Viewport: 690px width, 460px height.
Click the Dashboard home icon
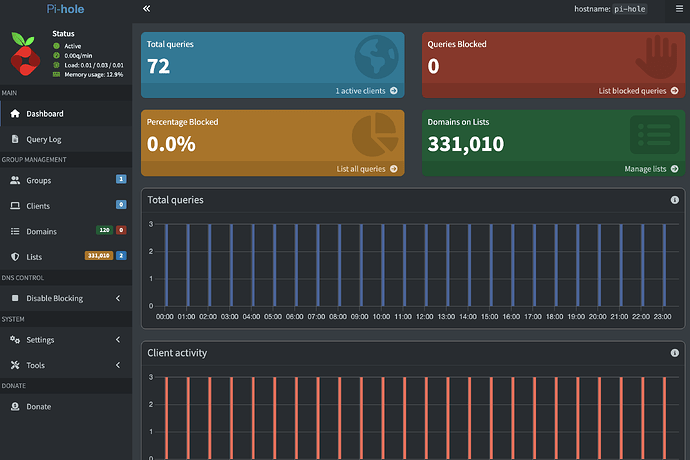[15, 114]
